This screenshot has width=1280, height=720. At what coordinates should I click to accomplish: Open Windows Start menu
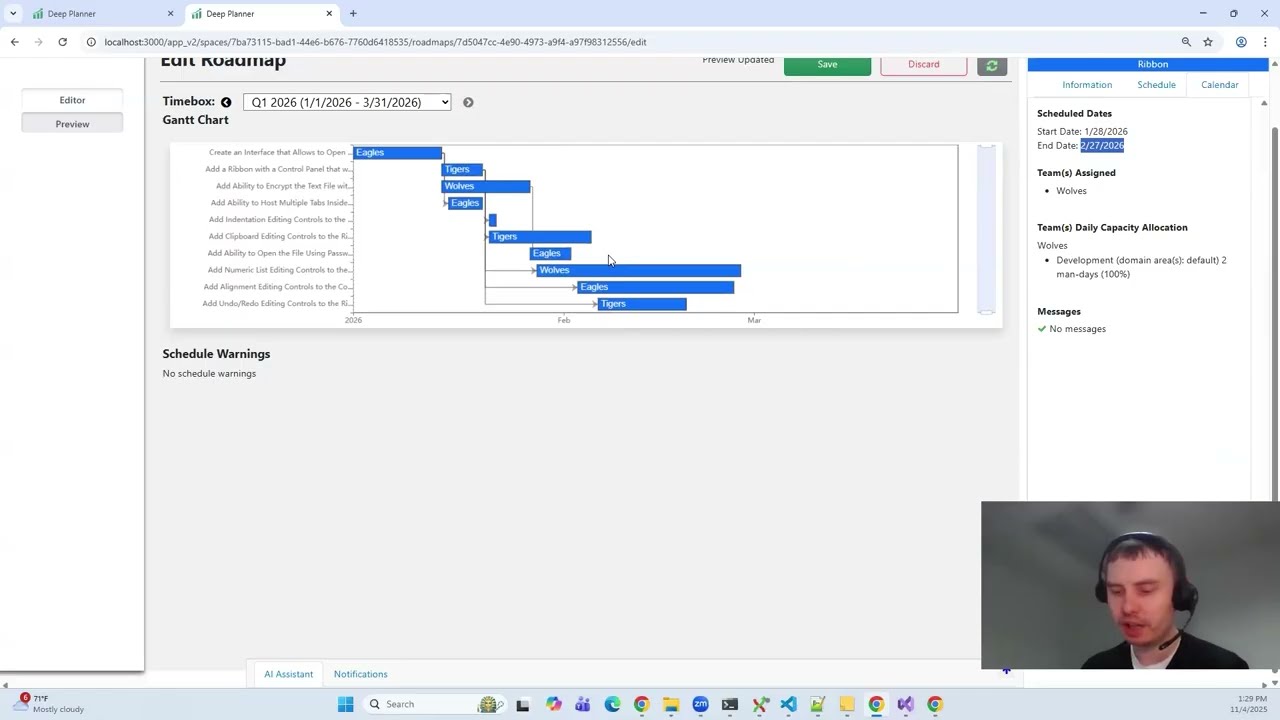tap(345, 704)
